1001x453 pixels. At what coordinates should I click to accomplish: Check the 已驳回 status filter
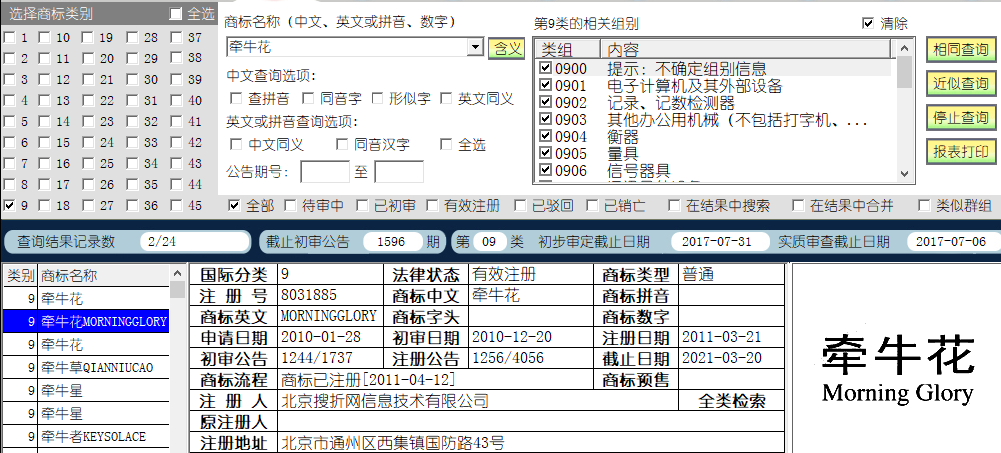(520, 205)
